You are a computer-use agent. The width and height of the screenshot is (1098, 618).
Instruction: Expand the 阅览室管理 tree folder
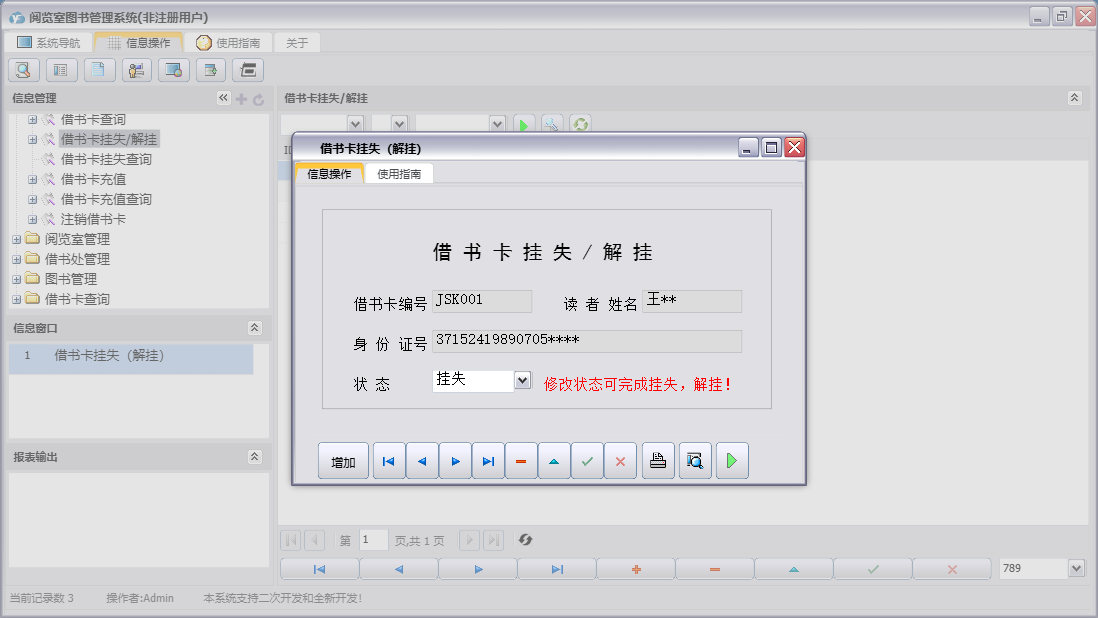(18, 238)
